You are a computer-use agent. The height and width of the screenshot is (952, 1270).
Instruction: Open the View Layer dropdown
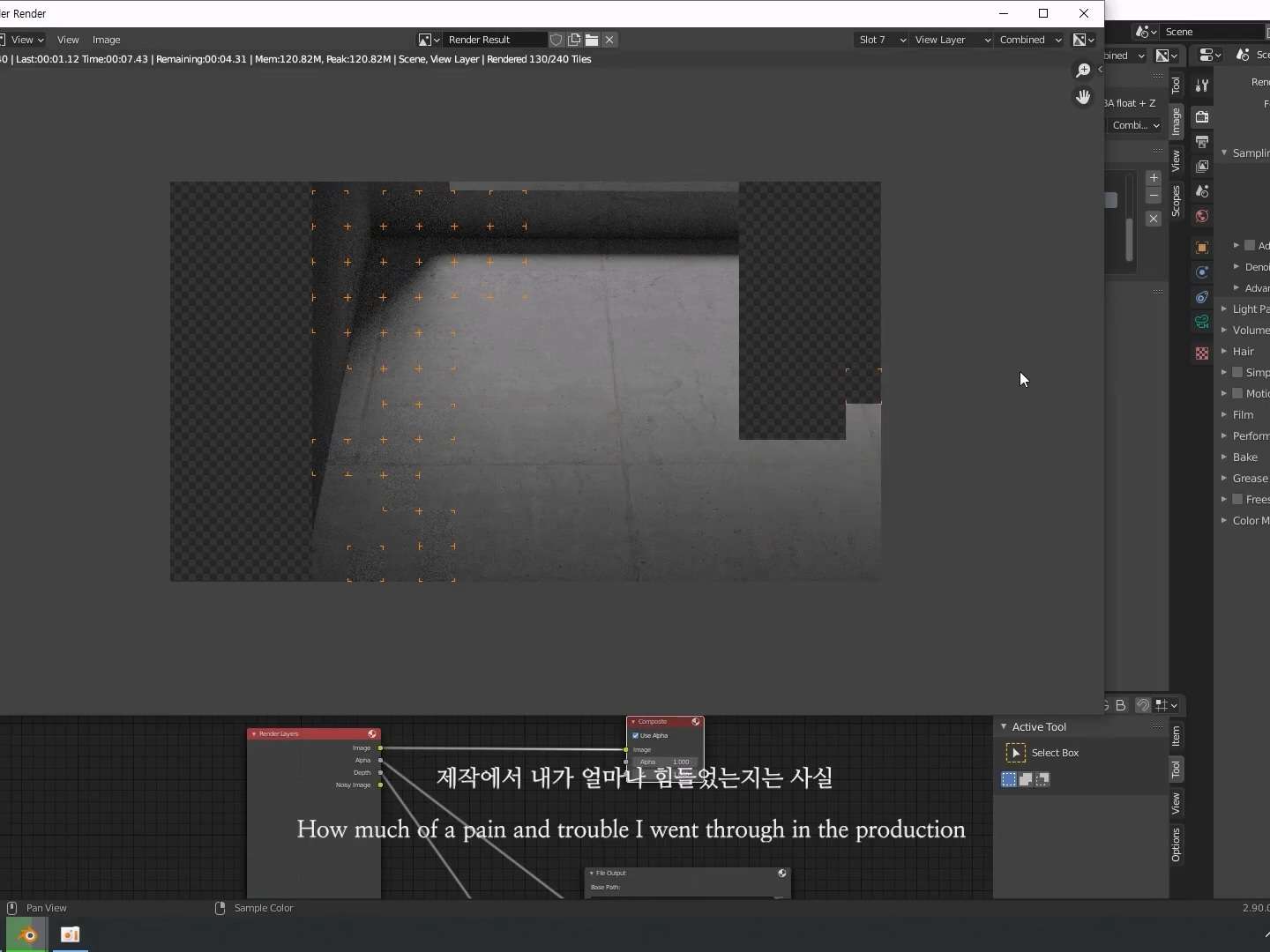coord(951,40)
